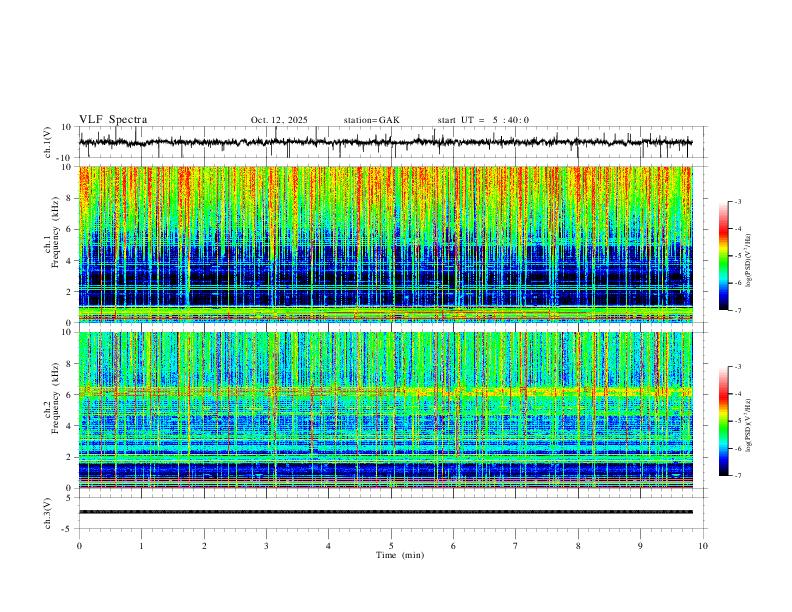Click the ch.1 spectrogram panel
The image size is (792, 612).
point(385,244)
